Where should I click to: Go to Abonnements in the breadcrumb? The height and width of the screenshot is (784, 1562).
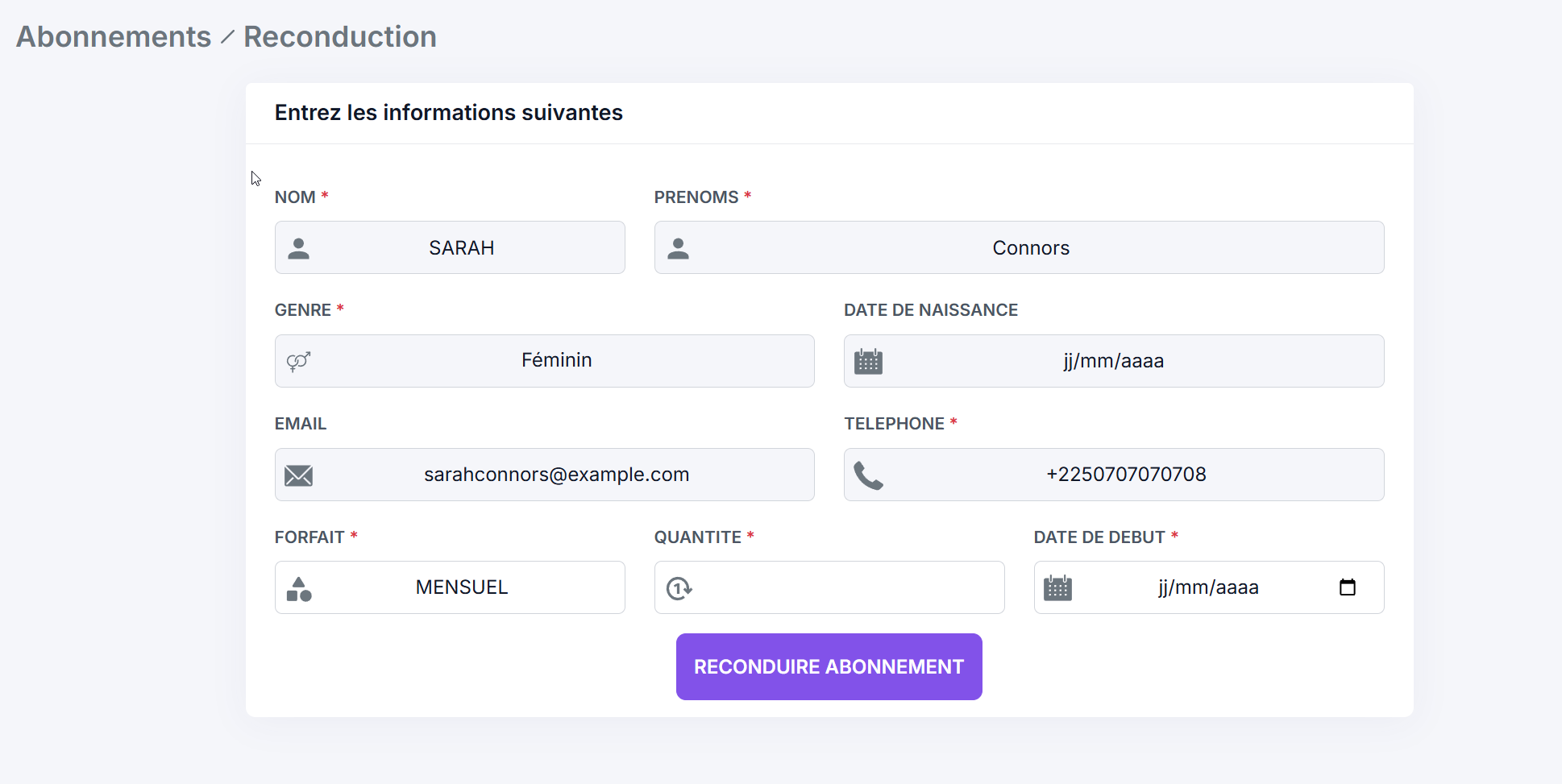(114, 37)
